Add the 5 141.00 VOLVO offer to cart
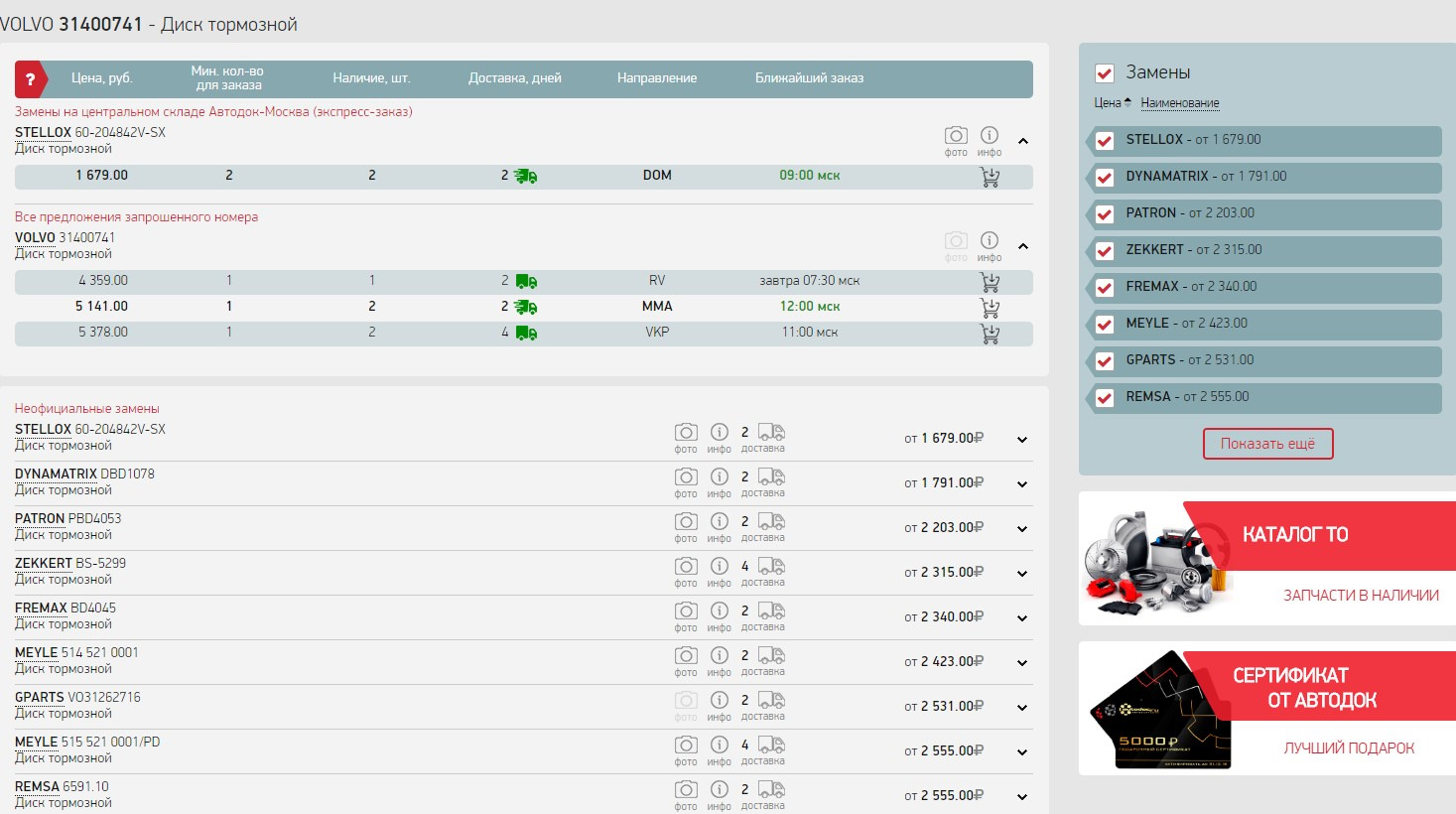Image resolution: width=1456 pixels, height=814 pixels. [x=990, y=308]
